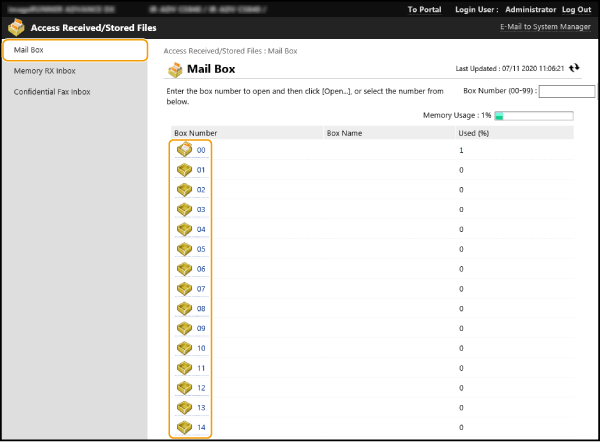Screen dimensions: 600x442
Task: Click the box icon for mail box 09
Action: (184, 328)
